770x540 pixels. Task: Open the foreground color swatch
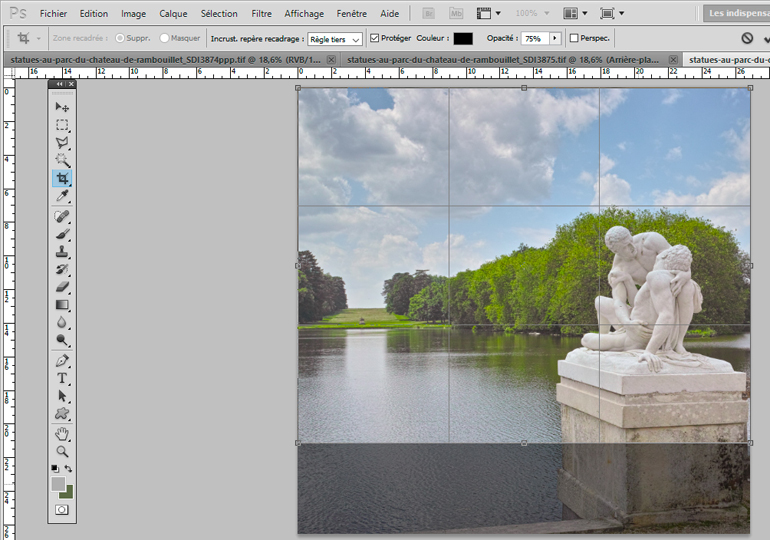pos(58,484)
